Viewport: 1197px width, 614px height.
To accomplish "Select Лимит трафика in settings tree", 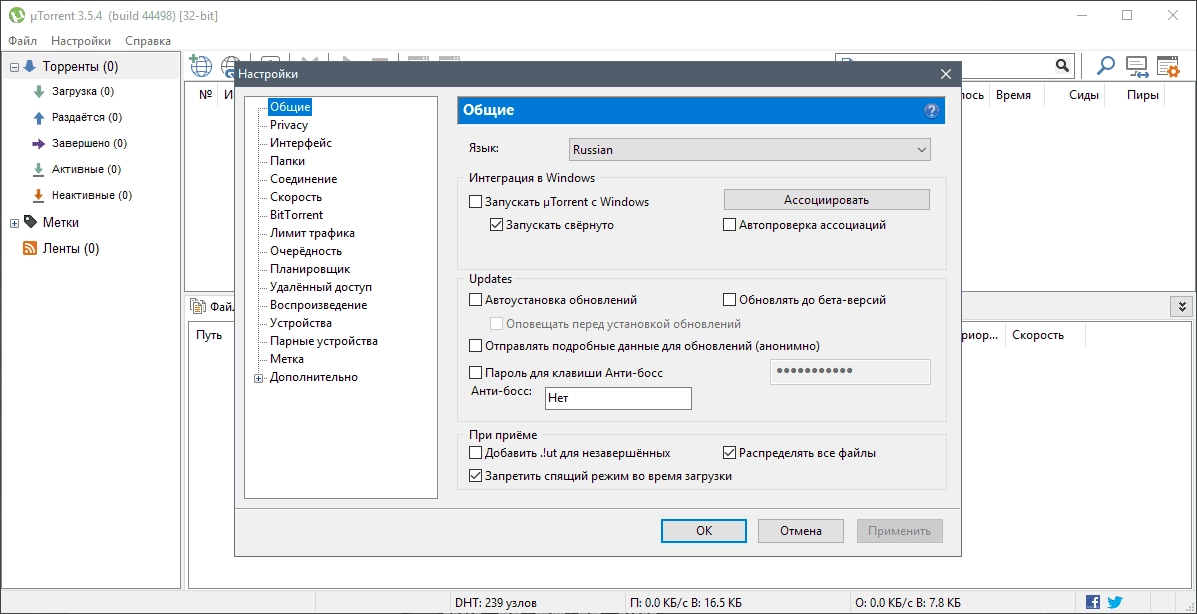I will (x=312, y=233).
